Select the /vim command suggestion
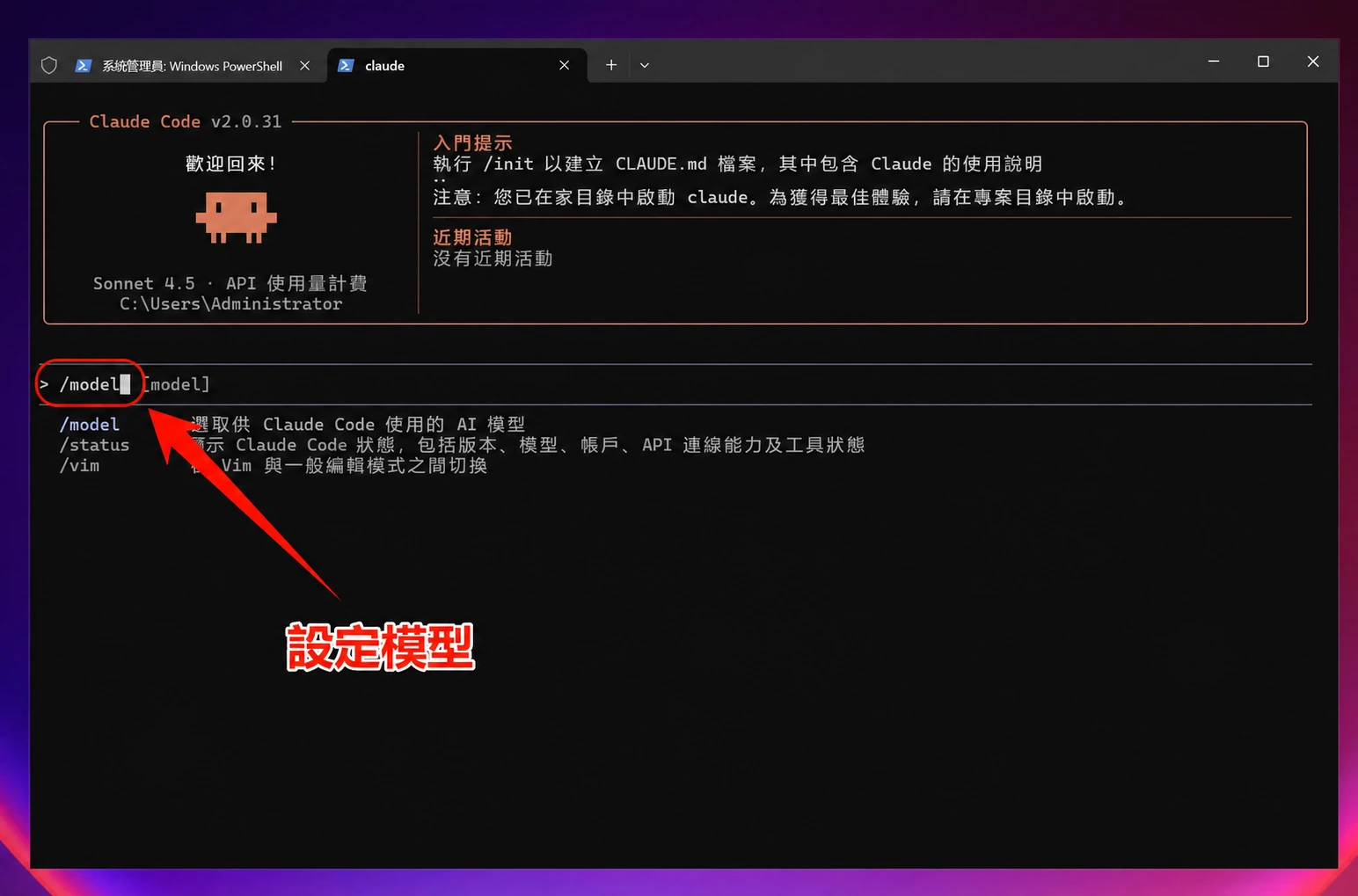 click(x=79, y=465)
